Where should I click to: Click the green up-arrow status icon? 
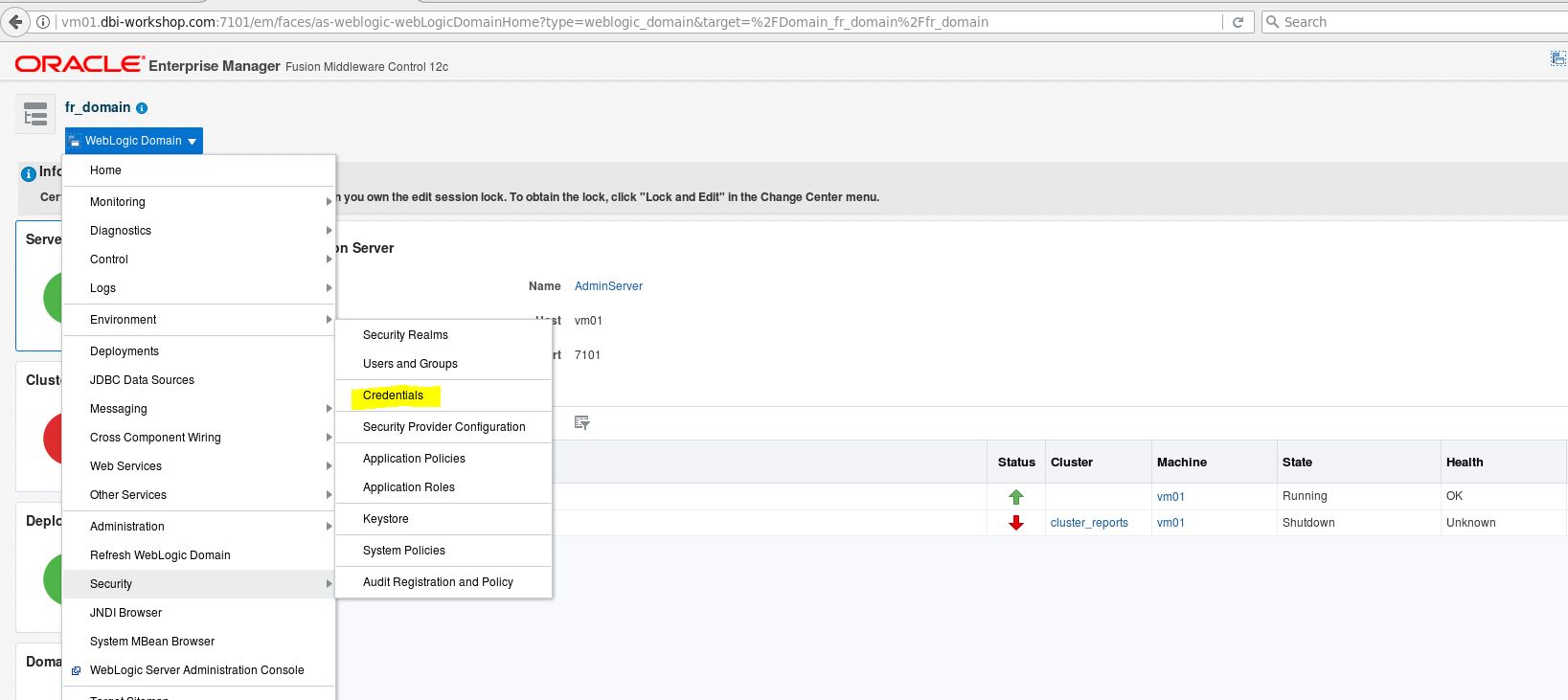click(x=1016, y=497)
